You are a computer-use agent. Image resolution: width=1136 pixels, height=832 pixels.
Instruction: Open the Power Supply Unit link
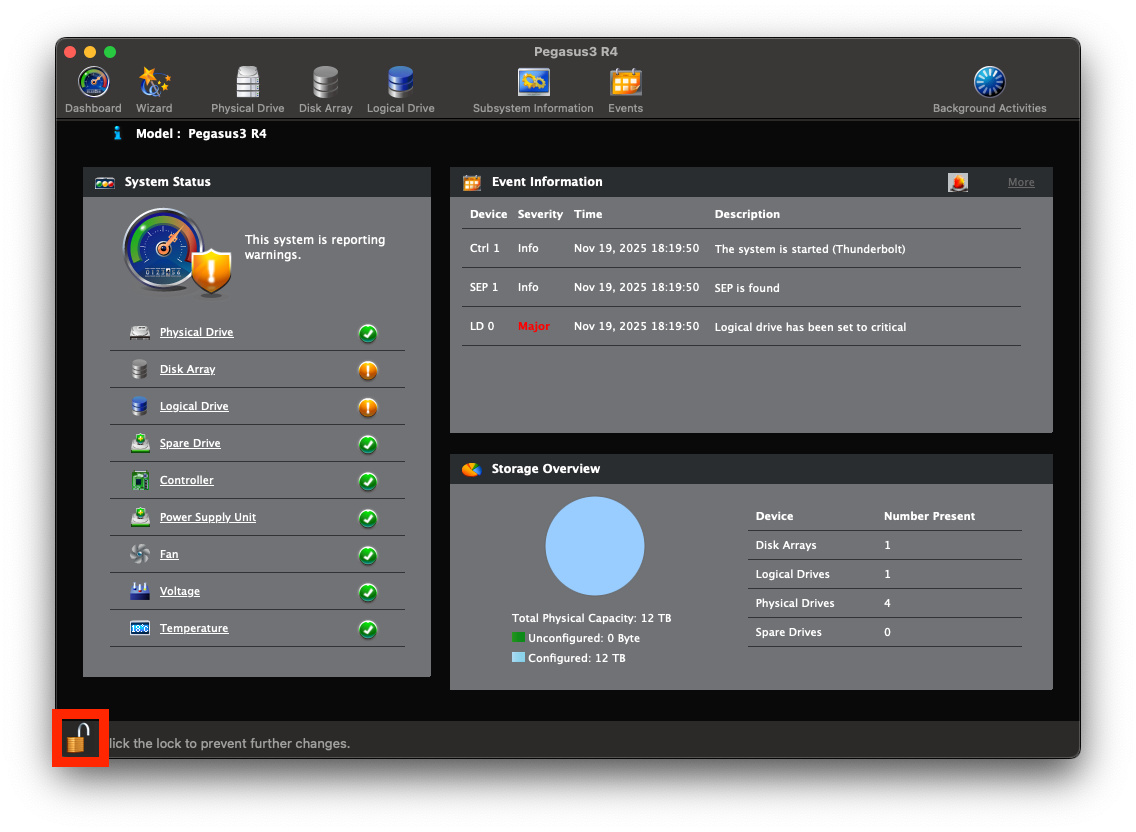208,517
